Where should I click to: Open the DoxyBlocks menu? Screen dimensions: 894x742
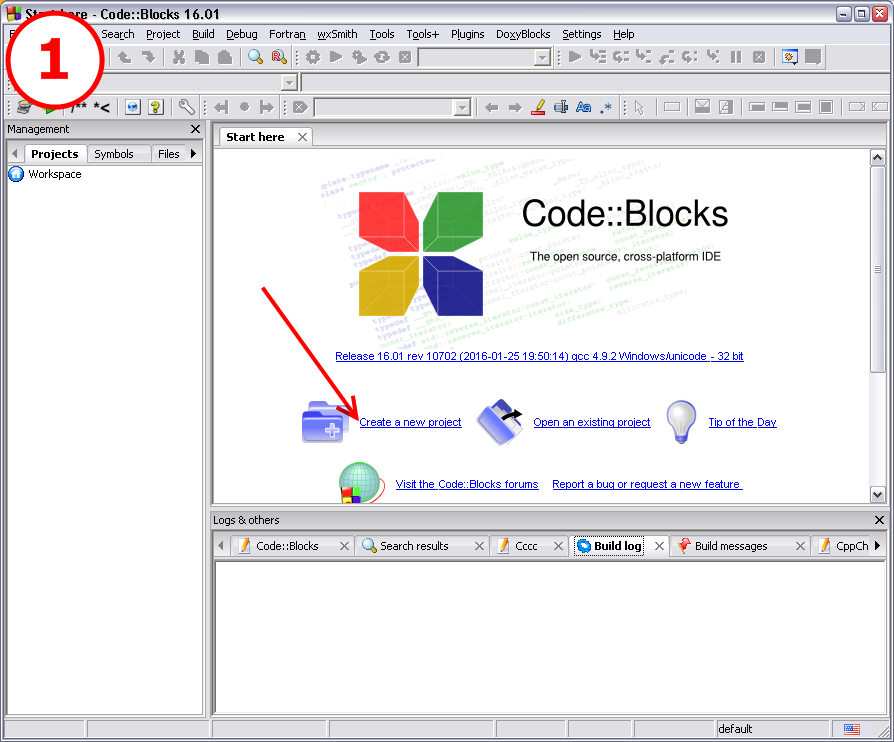tap(523, 34)
